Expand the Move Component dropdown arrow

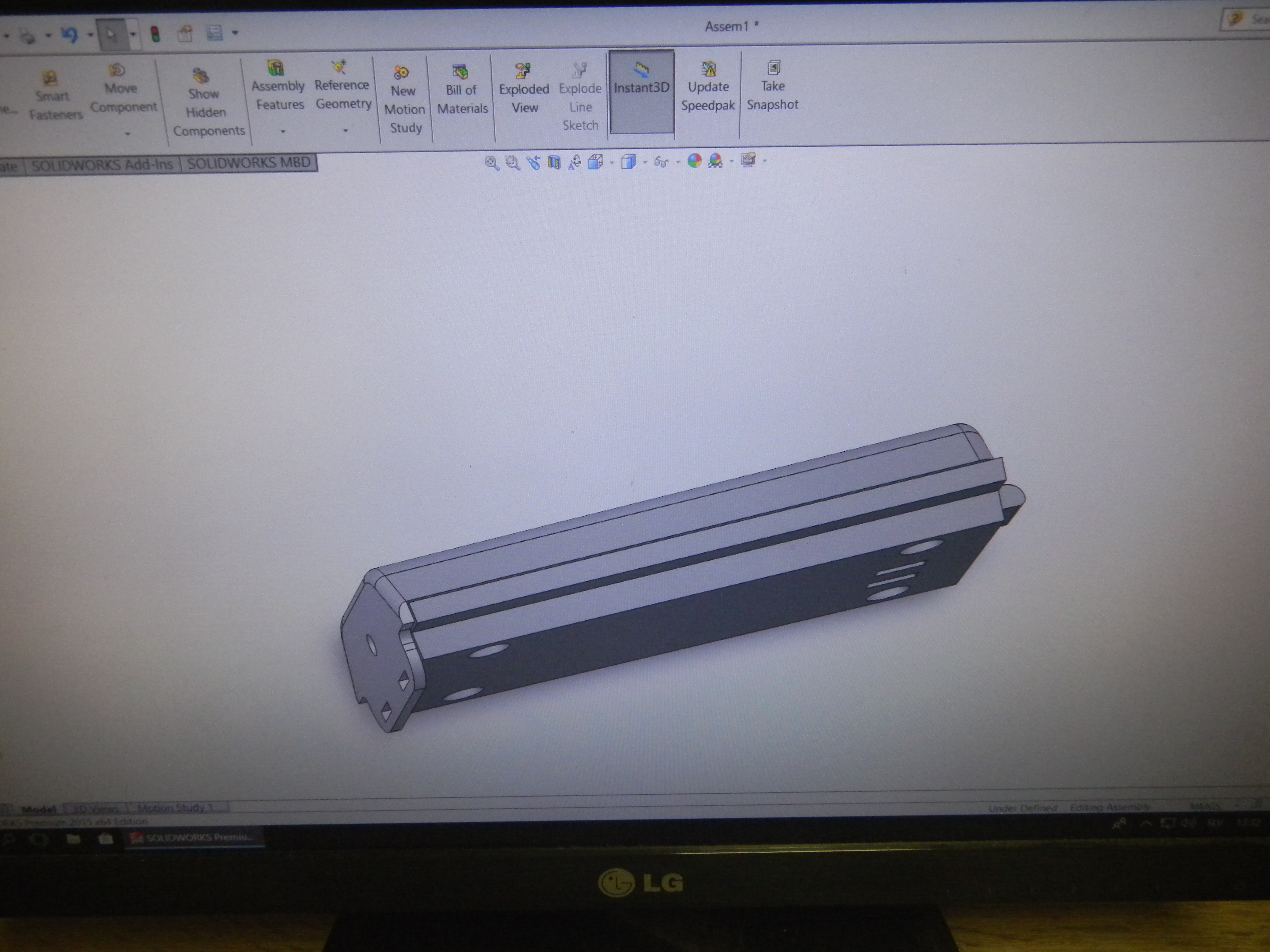(x=127, y=134)
